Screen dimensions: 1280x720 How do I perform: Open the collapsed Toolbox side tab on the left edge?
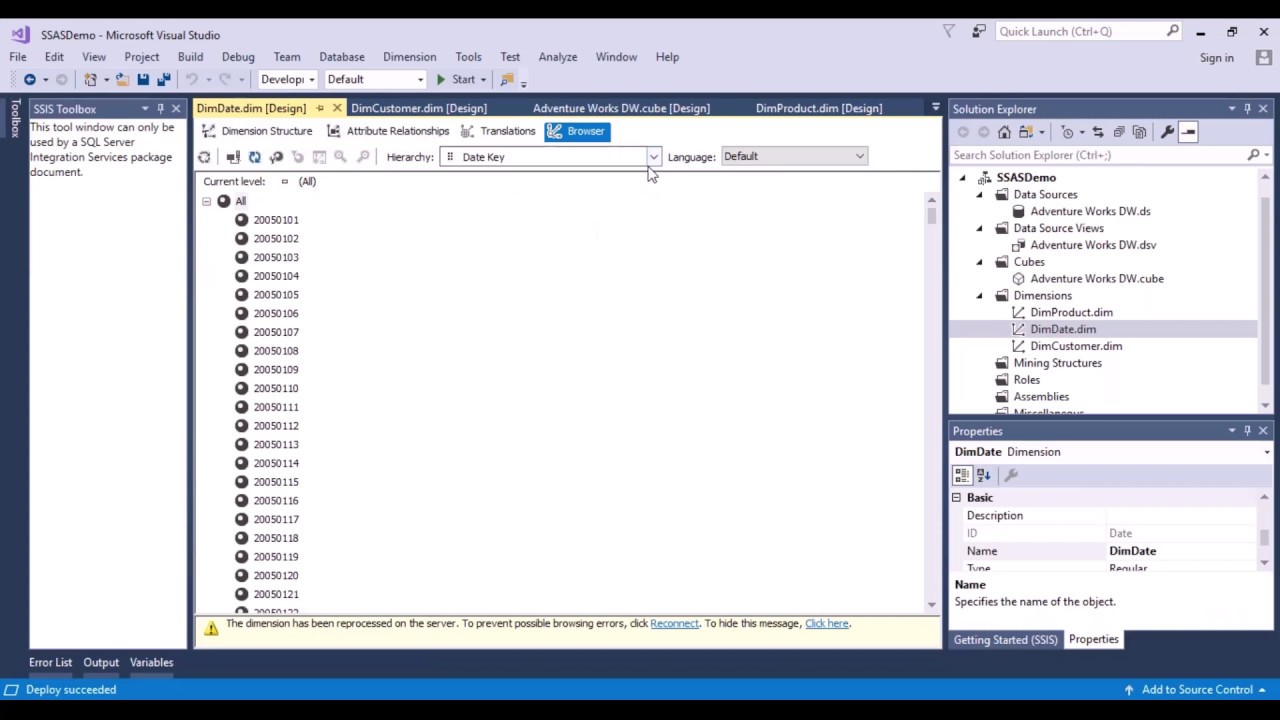click(15, 118)
